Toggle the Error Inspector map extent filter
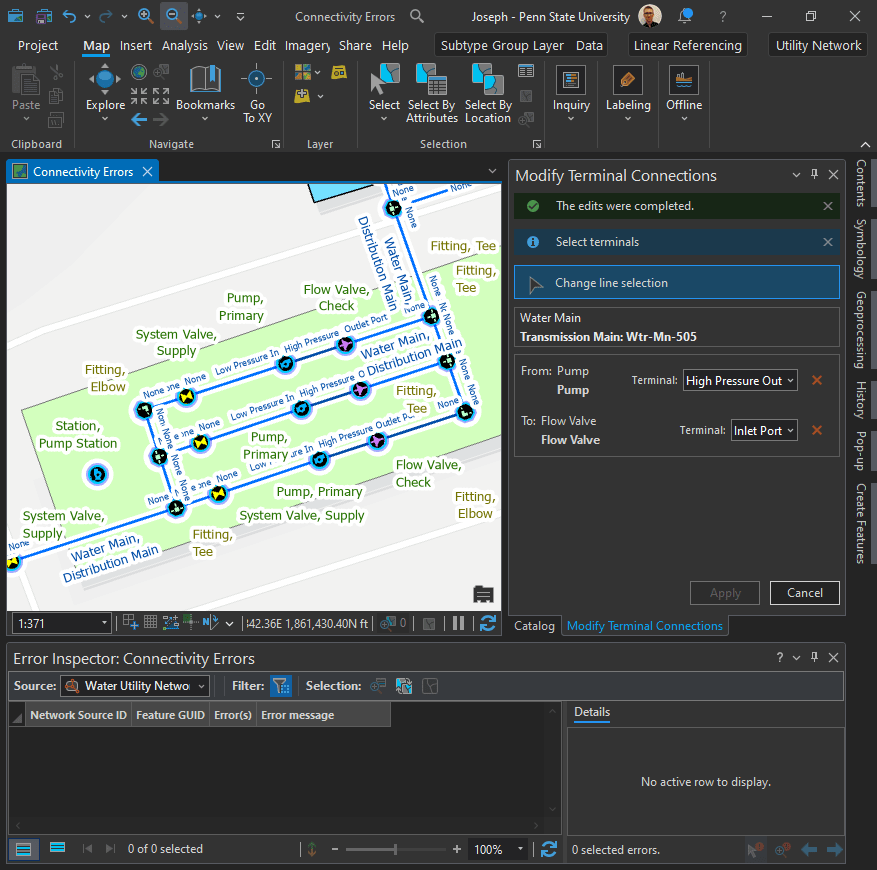 tap(280, 686)
